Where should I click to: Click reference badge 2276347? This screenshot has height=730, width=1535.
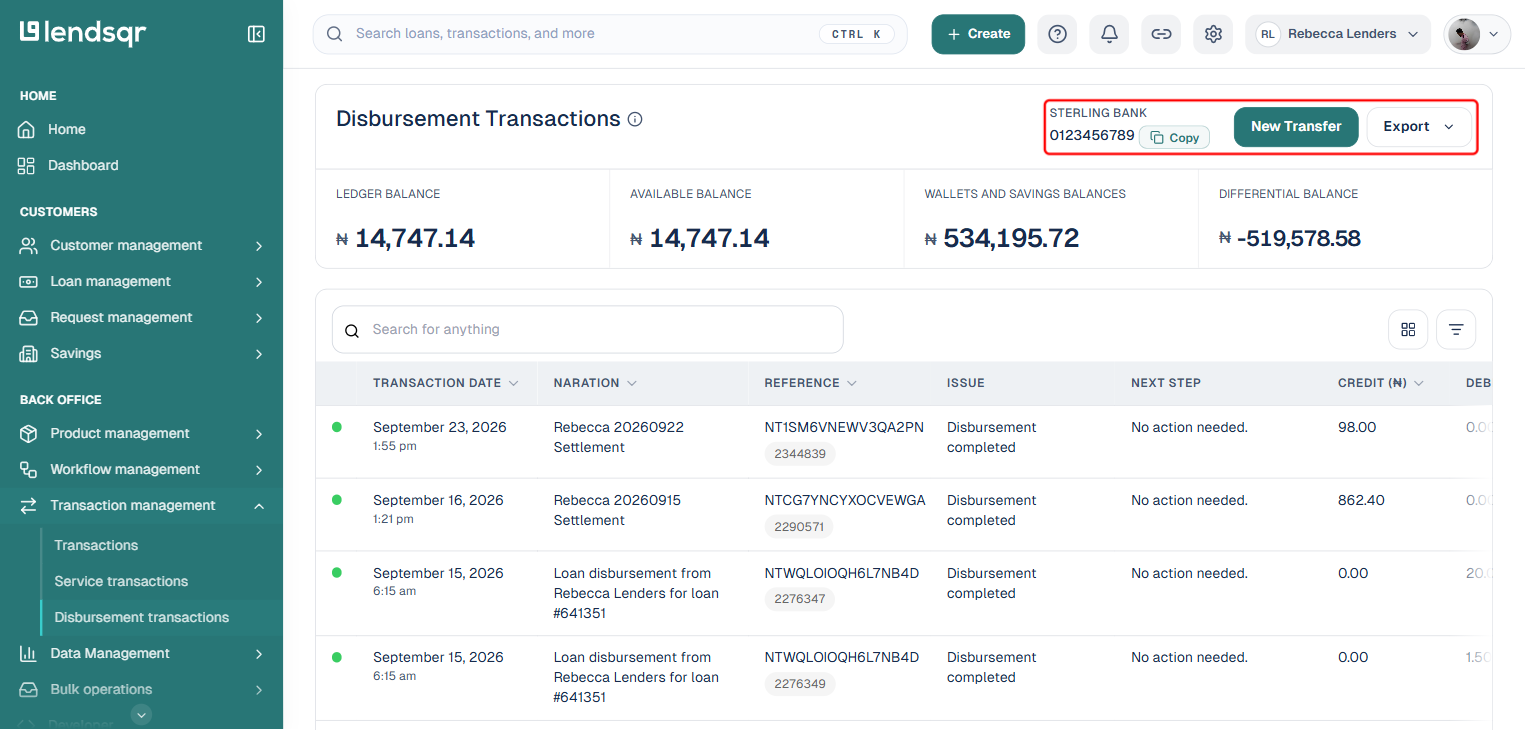click(x=800, y=600)
